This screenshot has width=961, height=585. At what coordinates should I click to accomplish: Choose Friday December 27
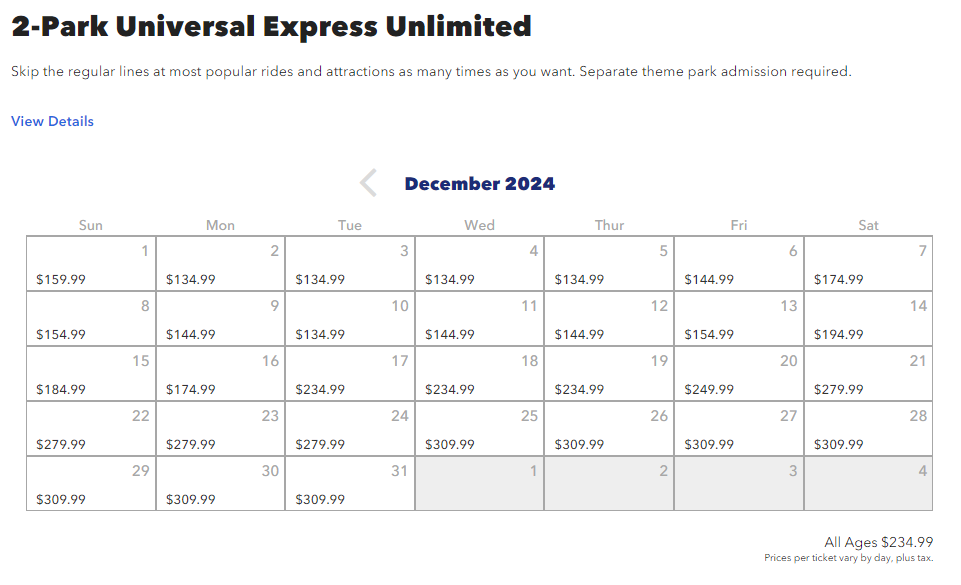738,429
